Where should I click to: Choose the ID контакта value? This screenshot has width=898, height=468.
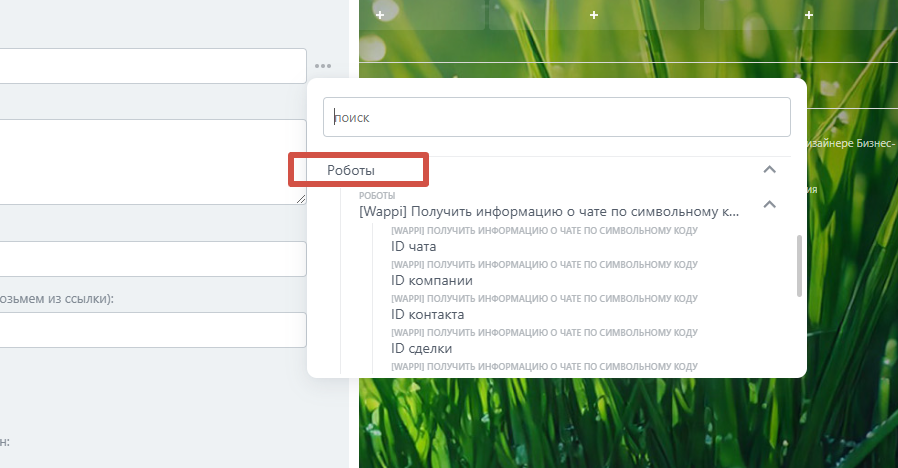tap(427, 314)
